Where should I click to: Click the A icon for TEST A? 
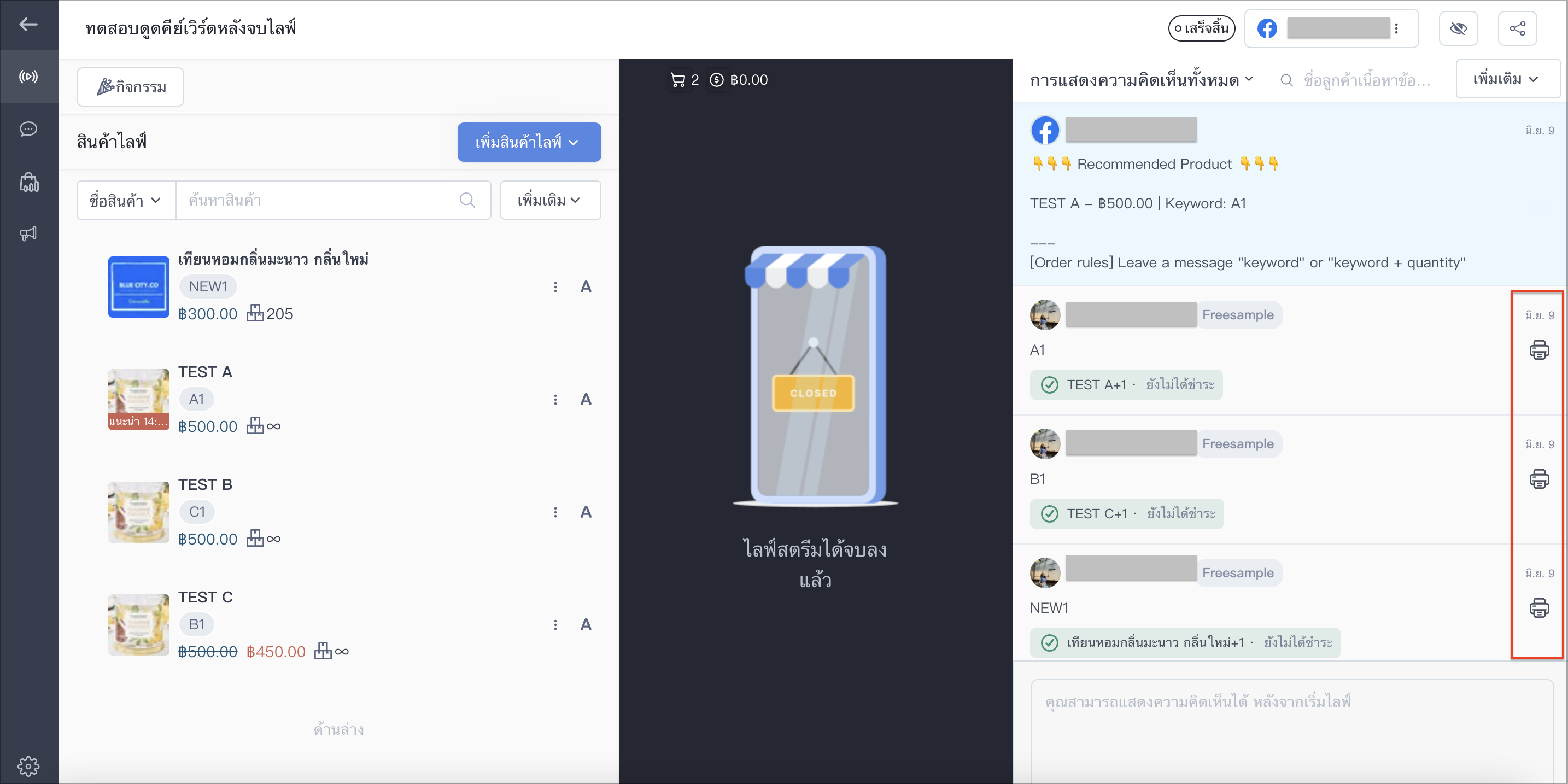tap(586, 399)
